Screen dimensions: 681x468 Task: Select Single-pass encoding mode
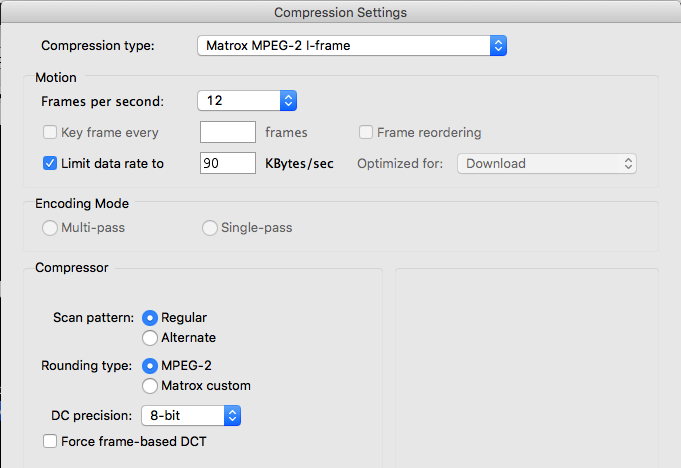coord(210,228)
